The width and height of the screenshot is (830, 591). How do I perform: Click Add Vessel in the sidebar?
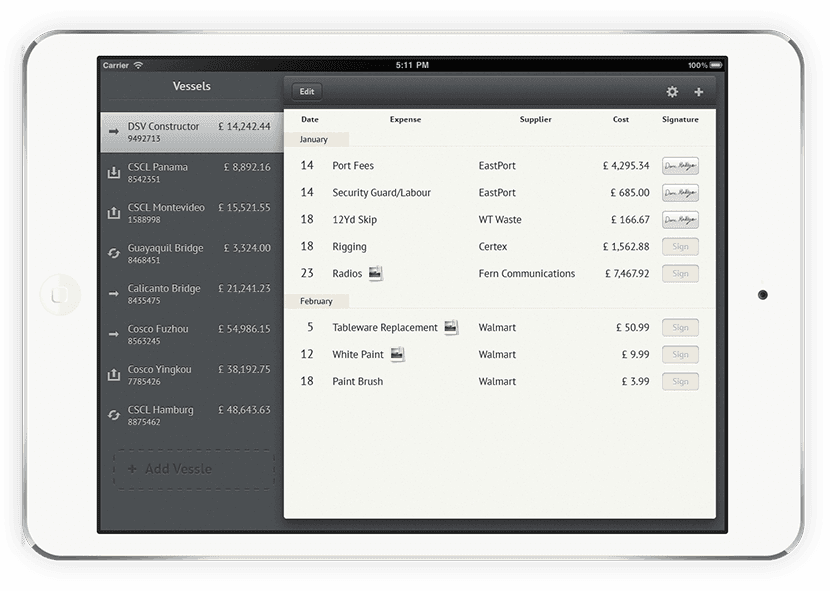(x=192, y=469)
